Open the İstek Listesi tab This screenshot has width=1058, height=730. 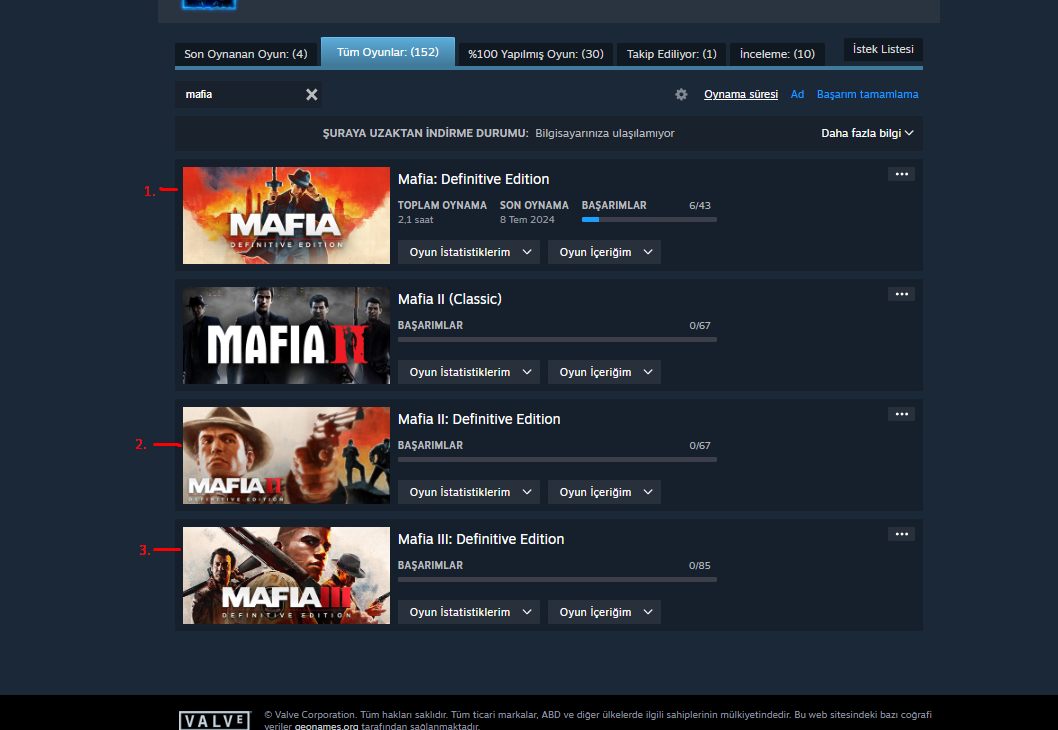point(883,48)
